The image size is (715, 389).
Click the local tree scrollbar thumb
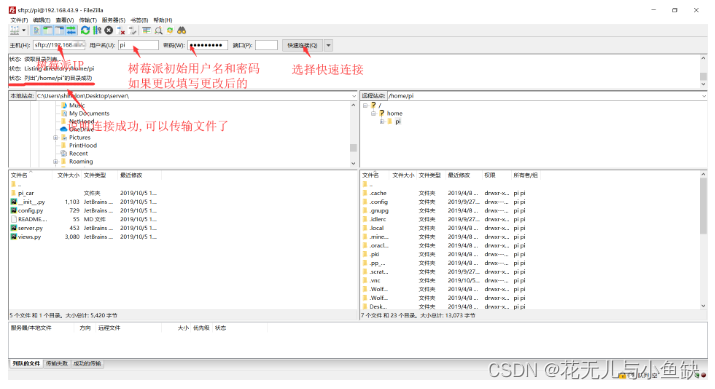[x=353, y=148]
